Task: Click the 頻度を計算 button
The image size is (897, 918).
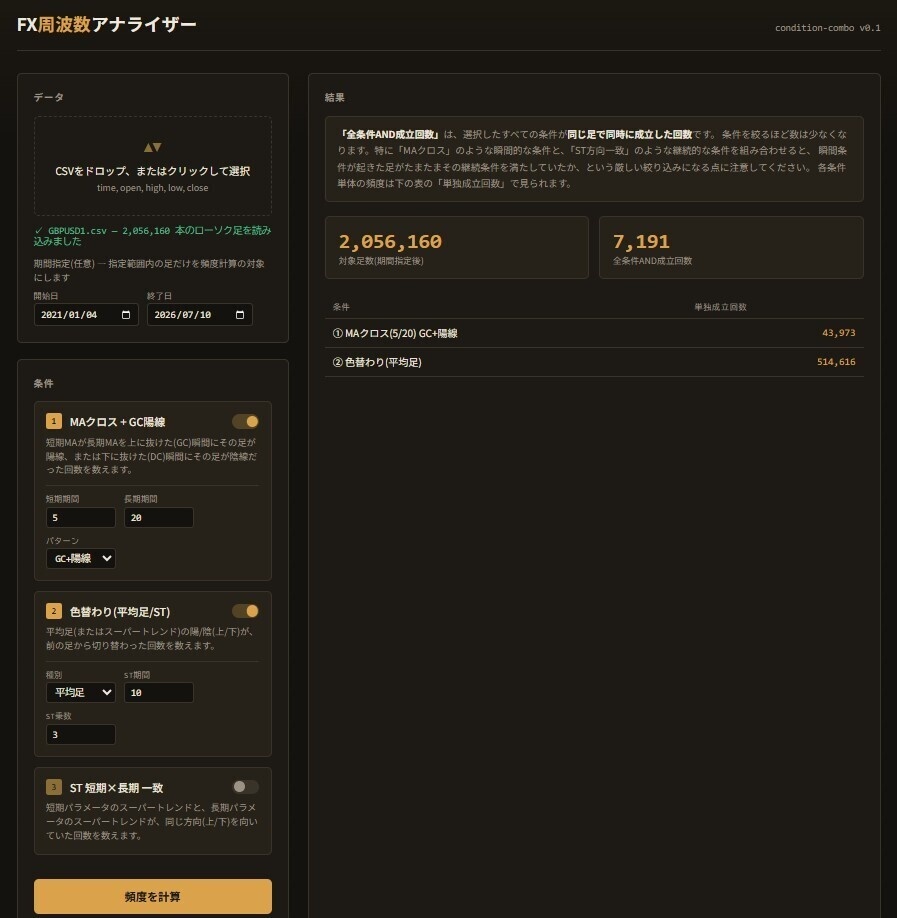Action: [x=153, y=896]
